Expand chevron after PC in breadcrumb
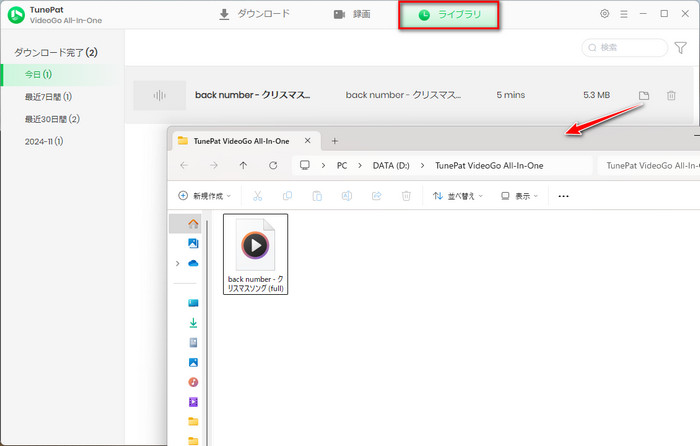Image resolution: width=700 pixels, height=446 pixels. click(x=360, y=166)
